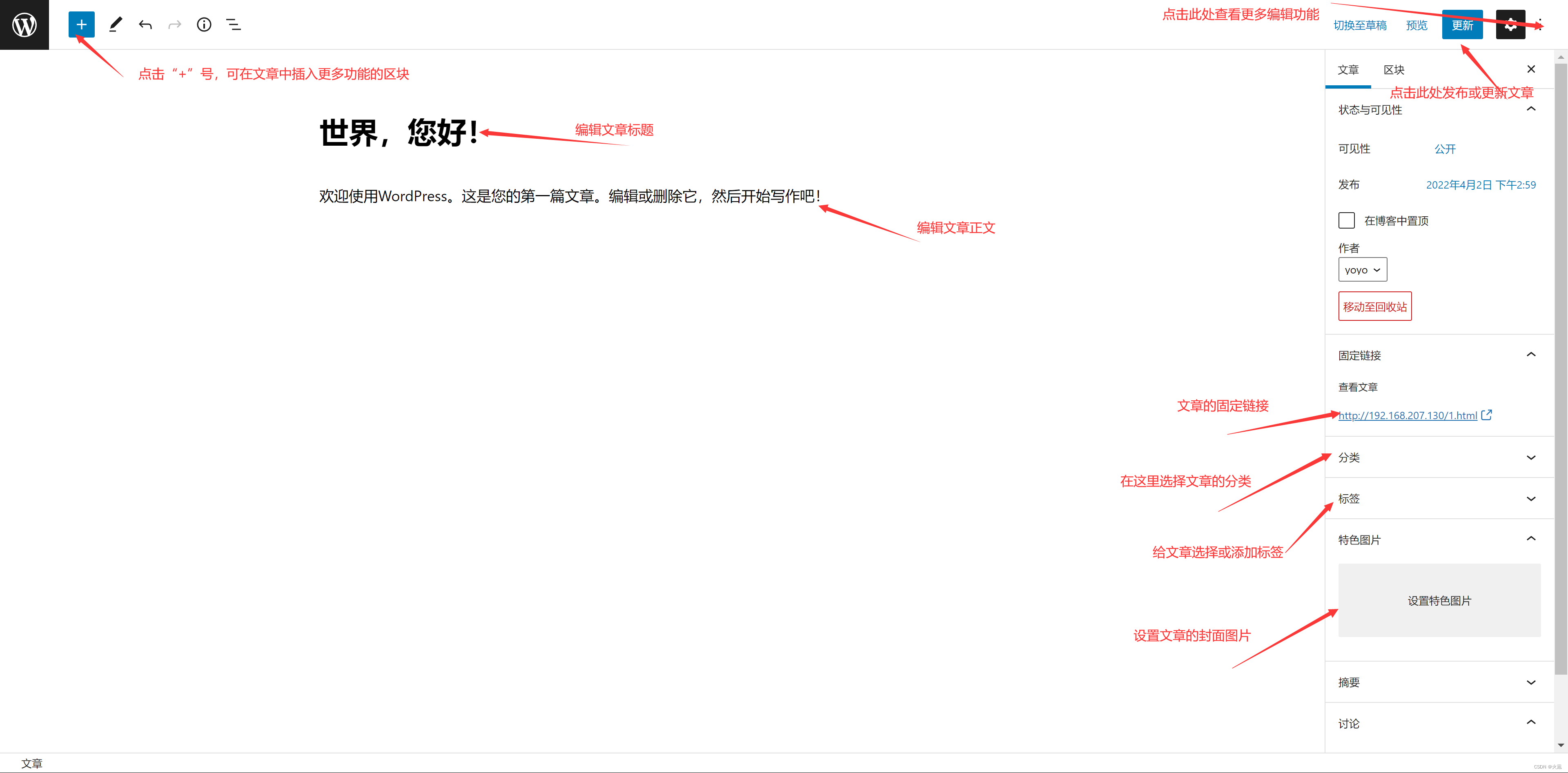
Task: Open the list view outline icon
Action: 233,24
